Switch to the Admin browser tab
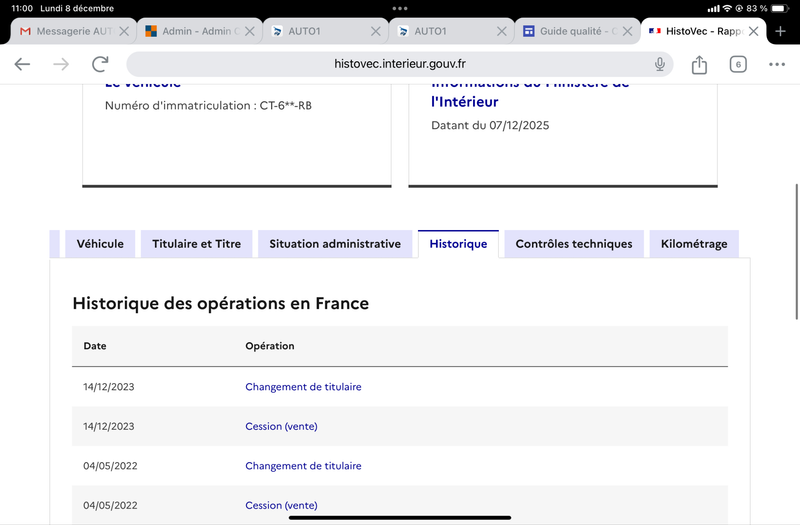Viewport: 800px width, 525px height. 197,31
